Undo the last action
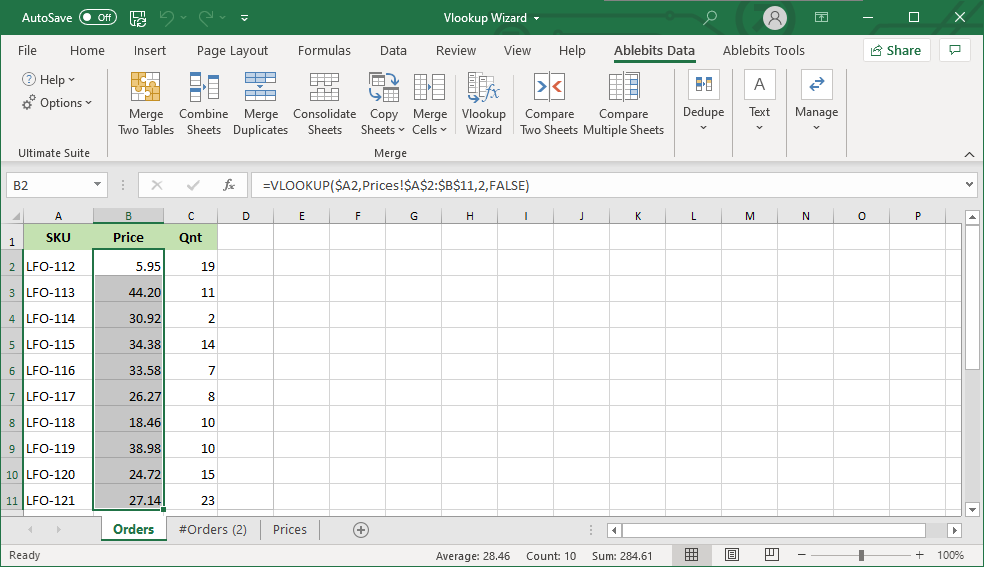This screenshot has height=567, width=984. point(167,18)
